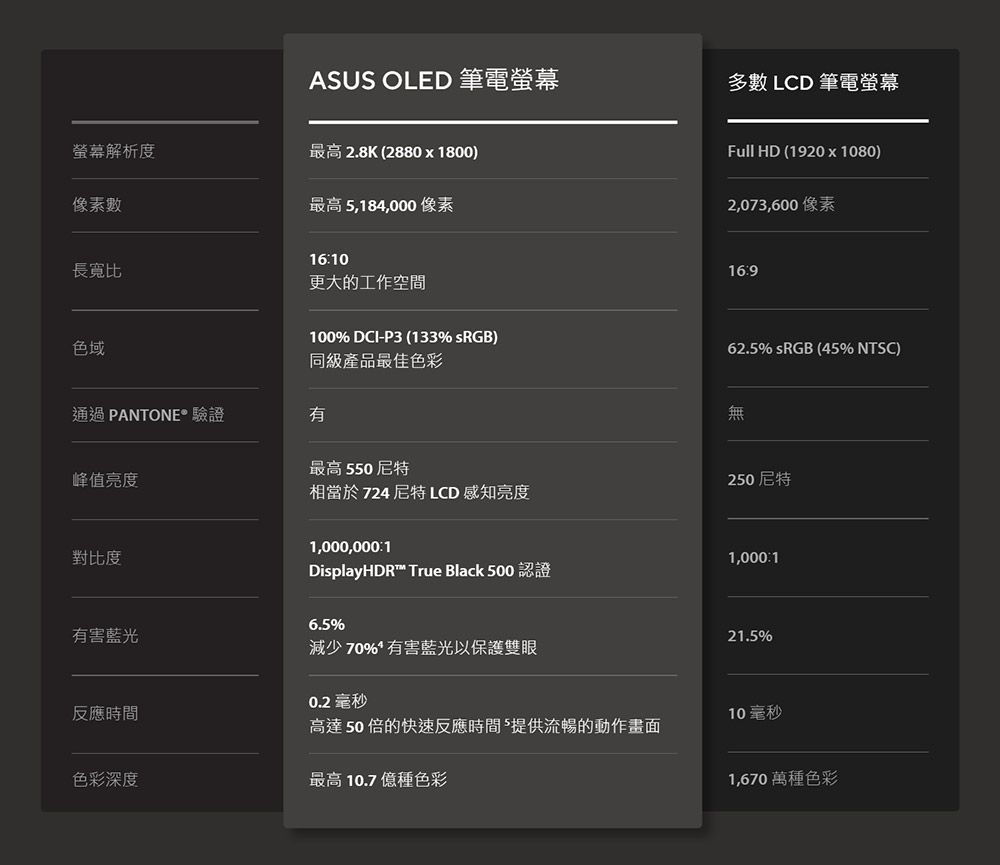Image resolution: width=1000 pixels, height=865 pixels.
Task: Select the '同級產品最佳色彩' description text
Action: pos(376,361)
